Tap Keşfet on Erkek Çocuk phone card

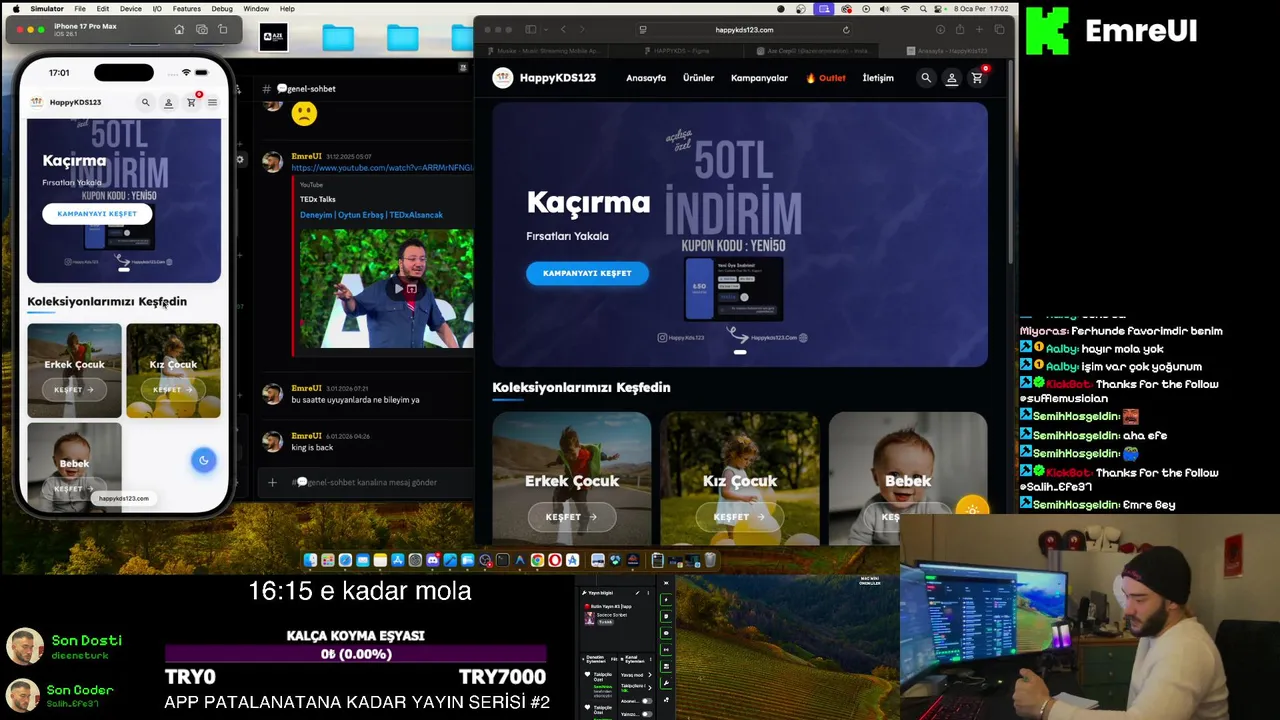tap(74, 389)
